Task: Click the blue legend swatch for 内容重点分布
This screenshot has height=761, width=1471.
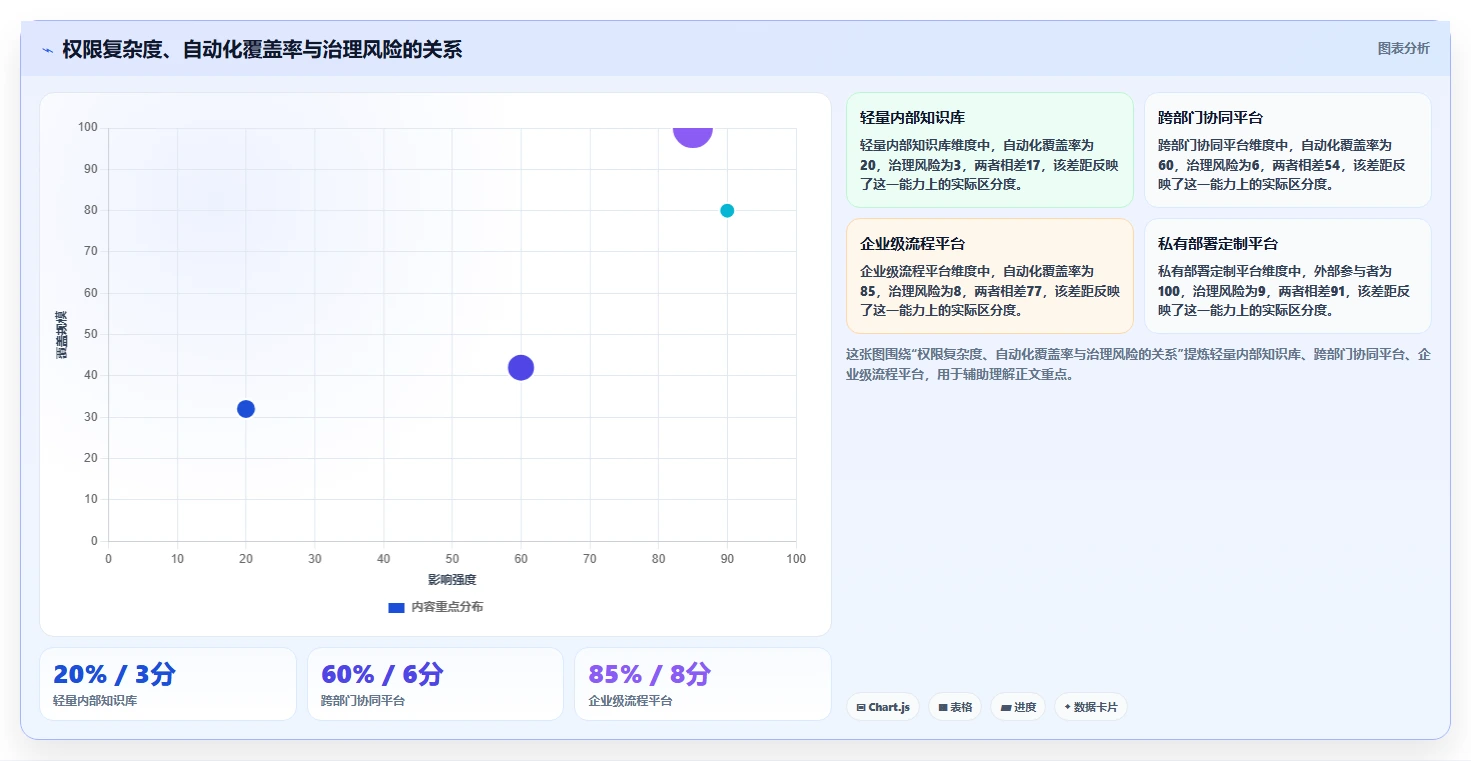Action: [396, 607]
